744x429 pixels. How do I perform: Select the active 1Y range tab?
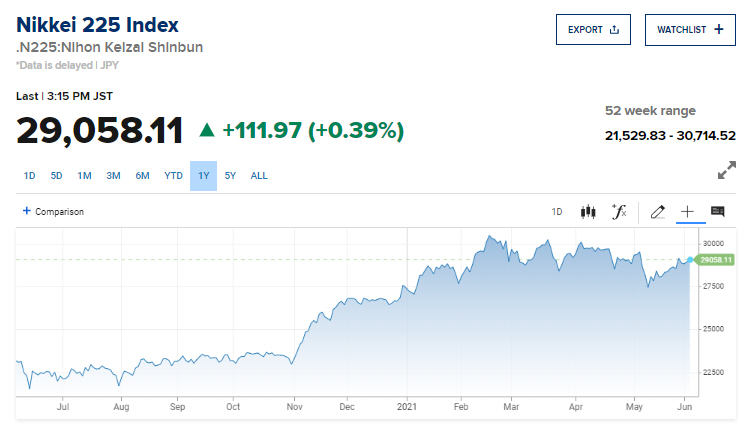tap(203, 176)
